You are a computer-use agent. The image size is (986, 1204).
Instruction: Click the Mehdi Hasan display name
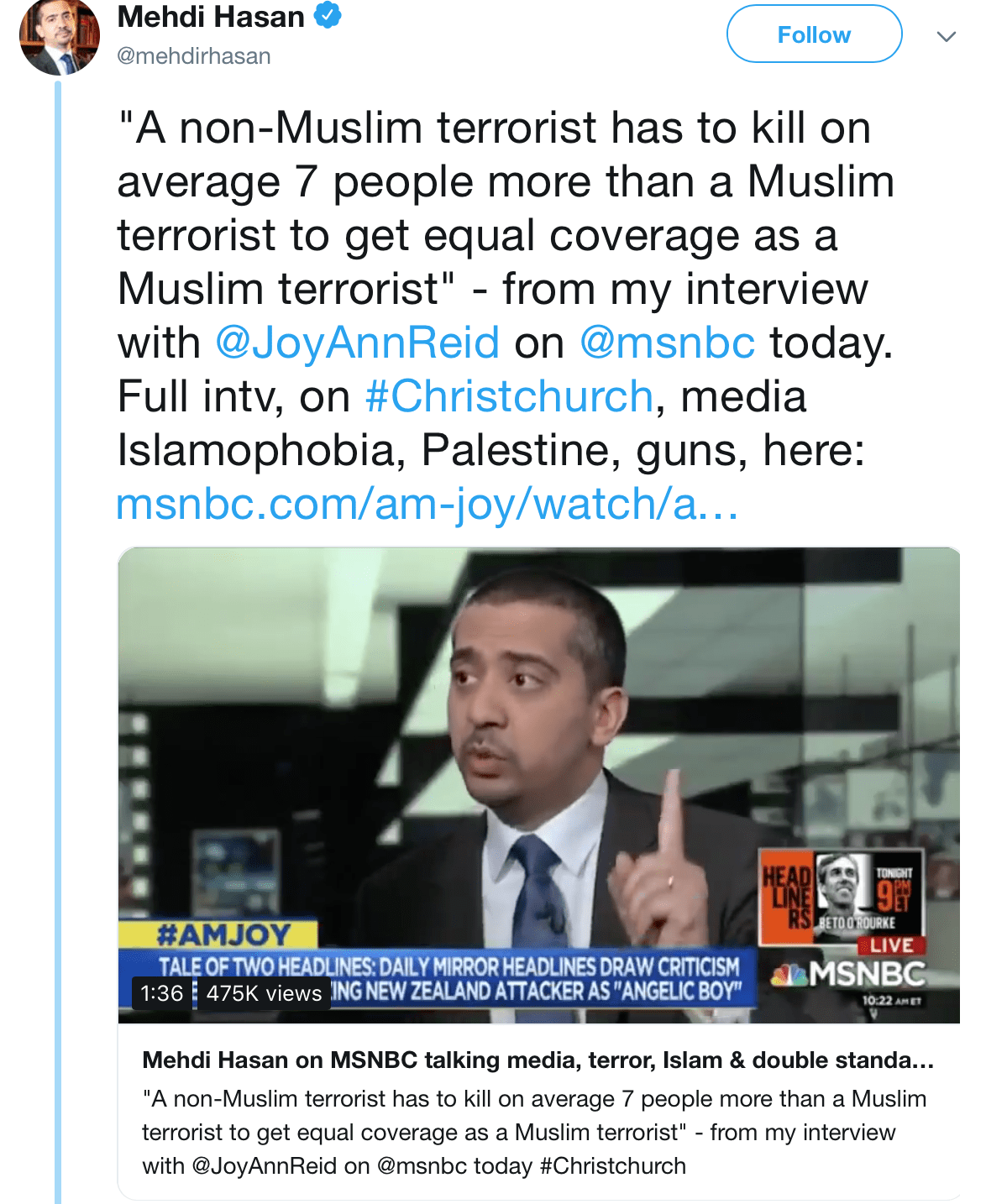click(x=211, y=17)
